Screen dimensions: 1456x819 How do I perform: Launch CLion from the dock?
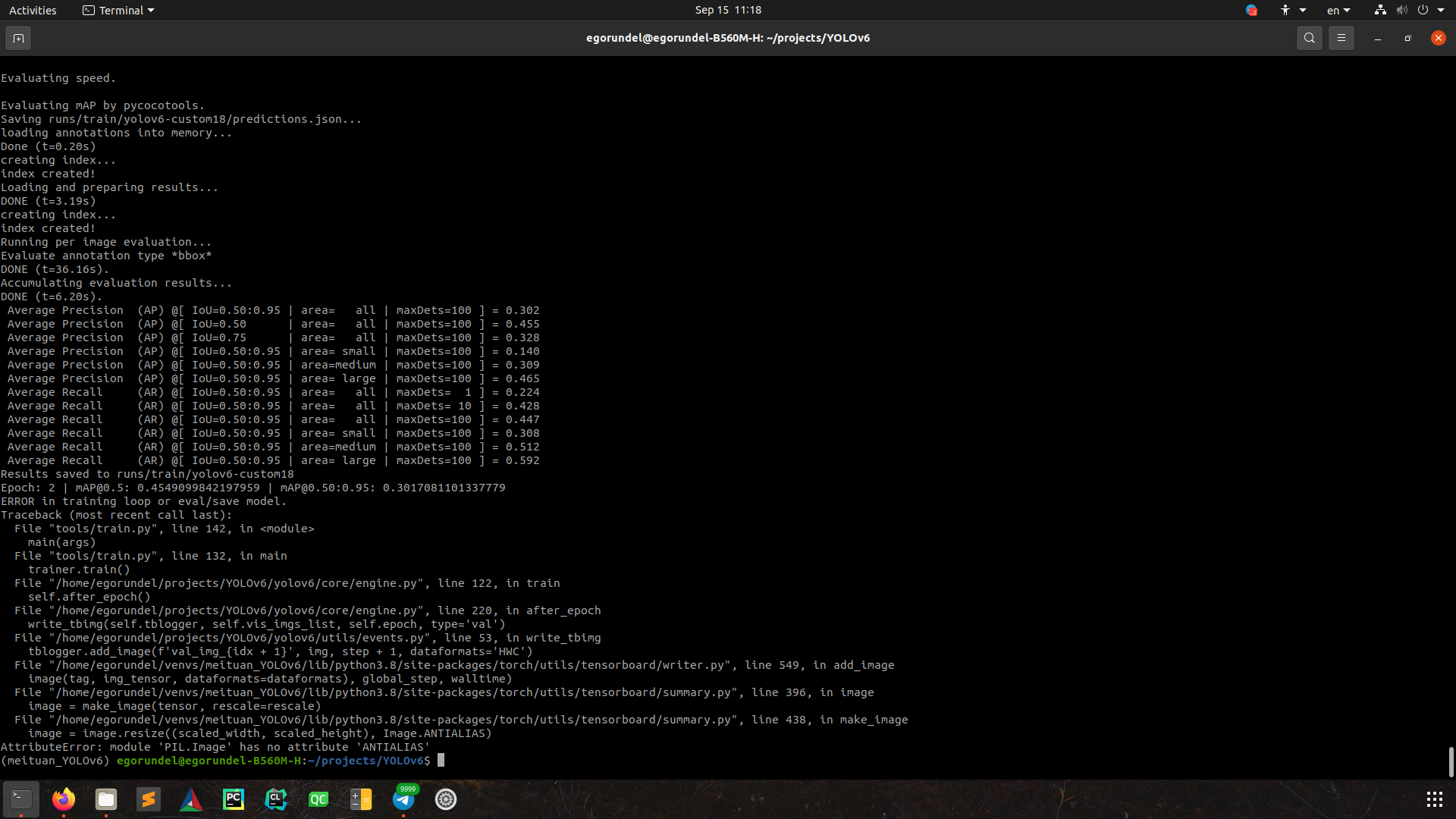pyautogui.click(x=275, y=799)
